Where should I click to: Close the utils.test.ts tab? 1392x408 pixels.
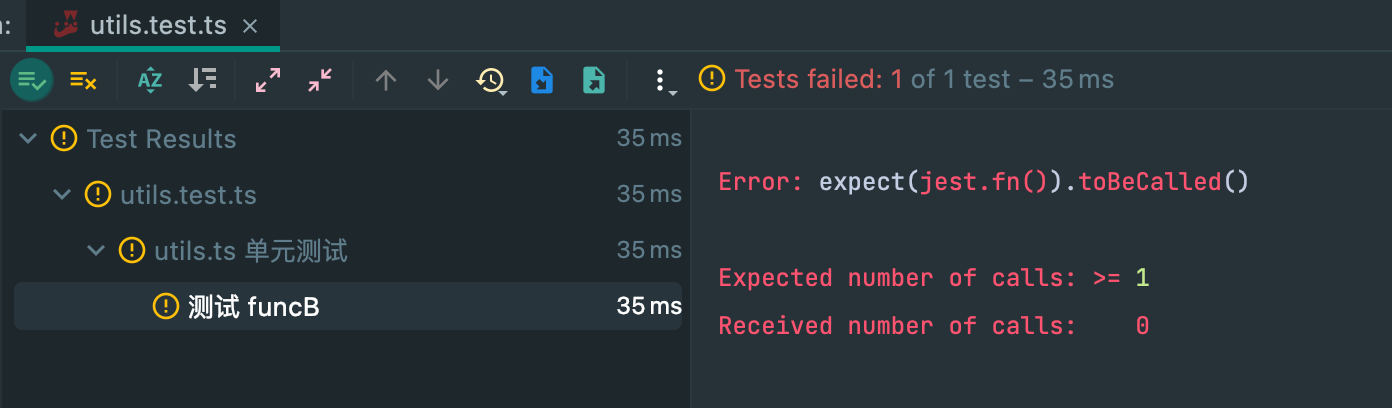click(x=250, y=26)
